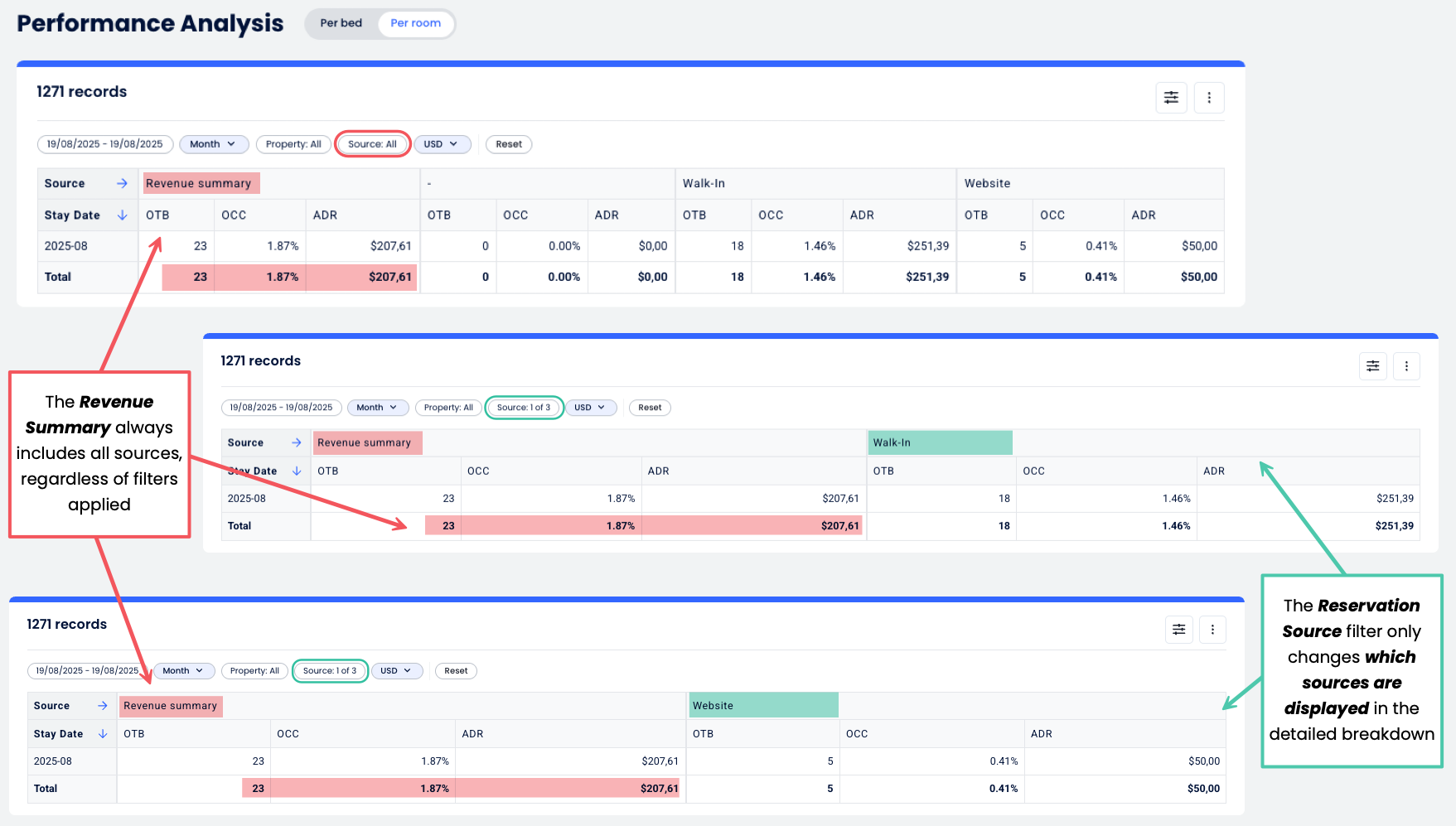Open Property: All filter in top panel

pyautogui.click(x=293, y=144)
